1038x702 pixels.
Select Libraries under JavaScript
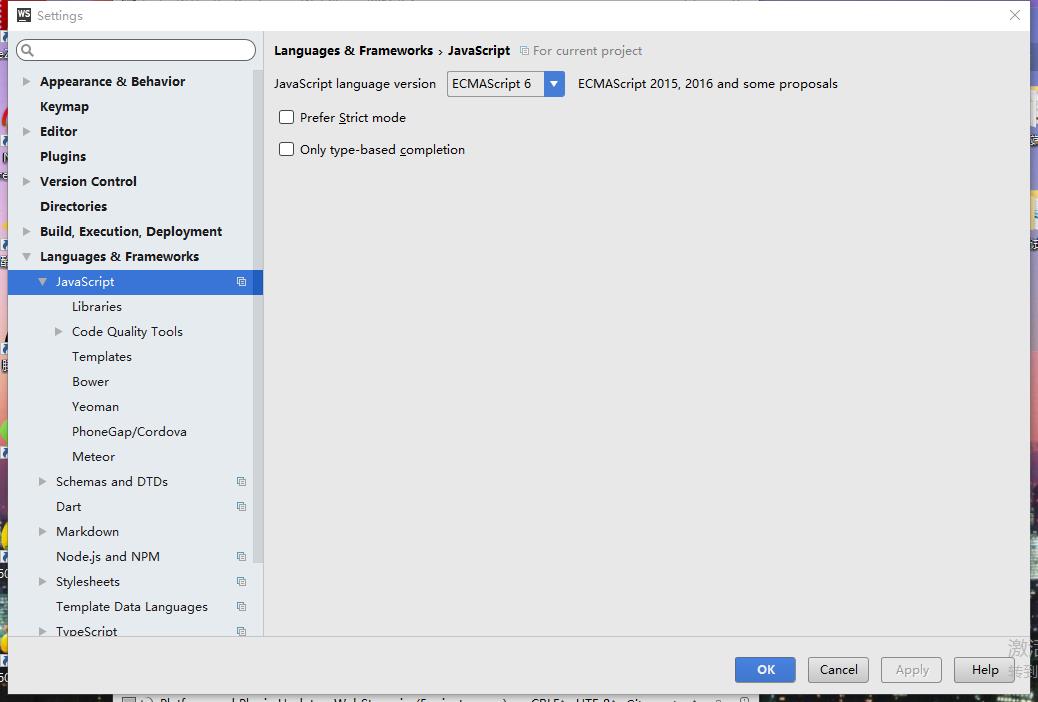click(x=97, y=307)
